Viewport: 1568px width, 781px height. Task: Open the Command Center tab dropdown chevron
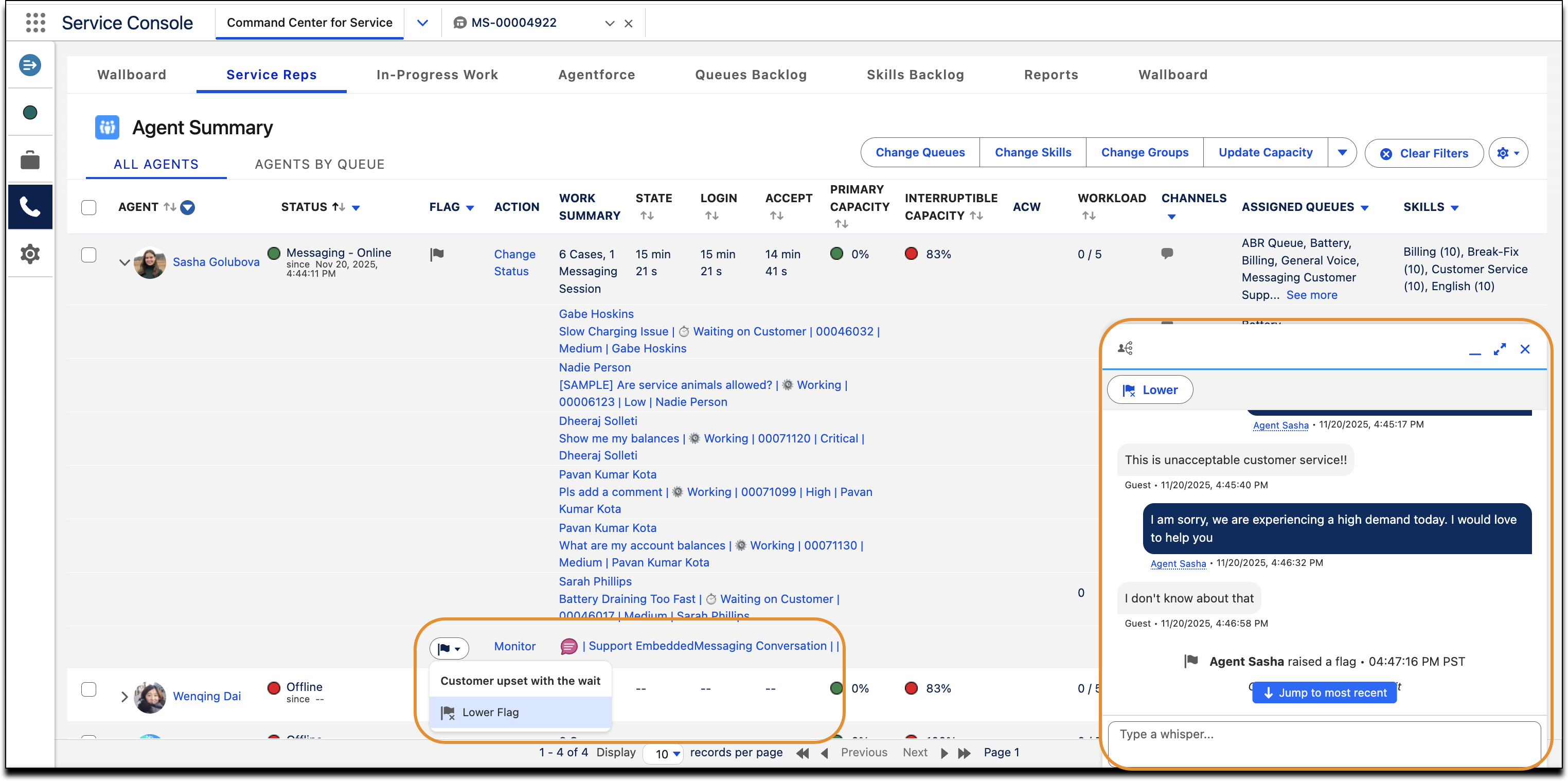422,23
